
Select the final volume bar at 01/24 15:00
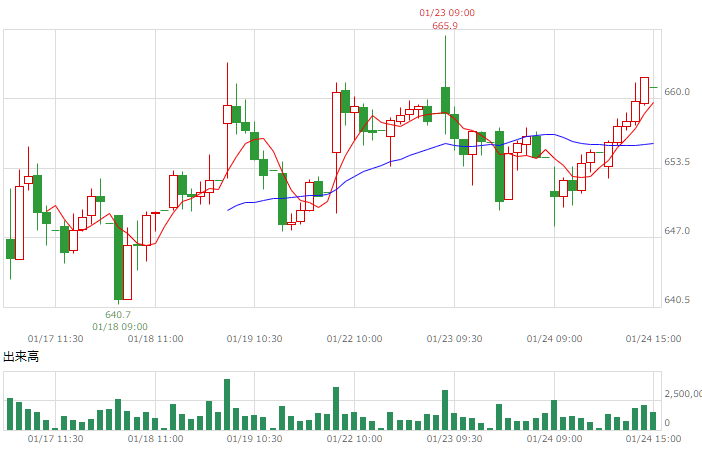coord(653,421)
